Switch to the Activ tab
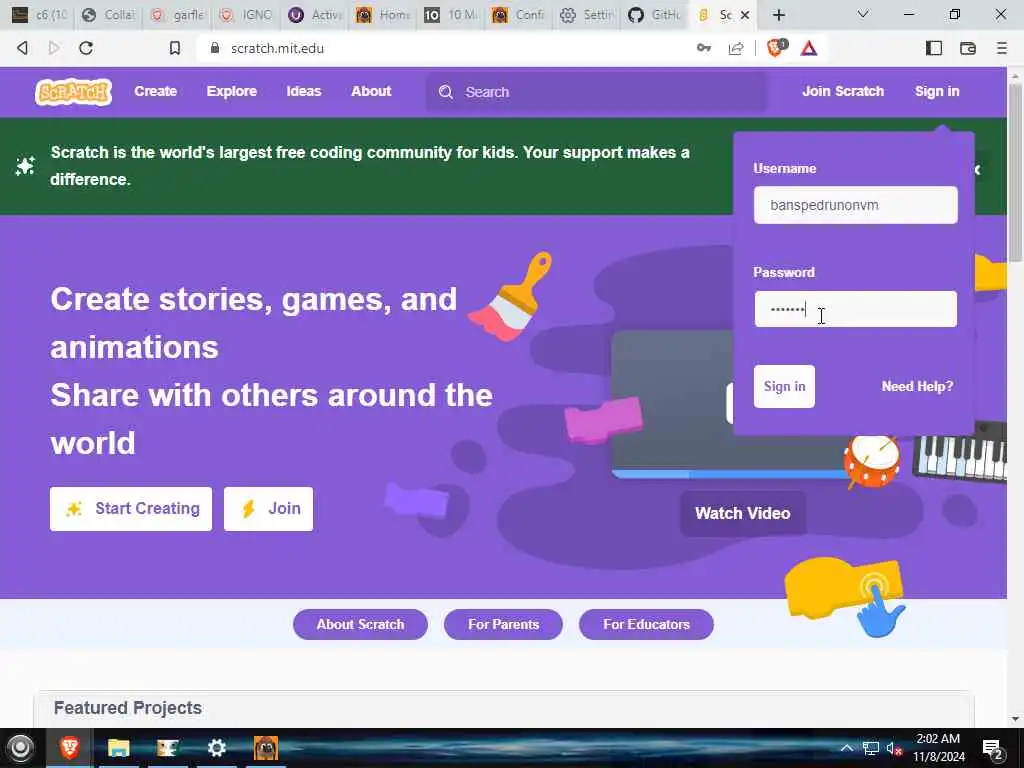This screenshot has height=768, width=1024. pyautogui.click(x=315, y=14)
